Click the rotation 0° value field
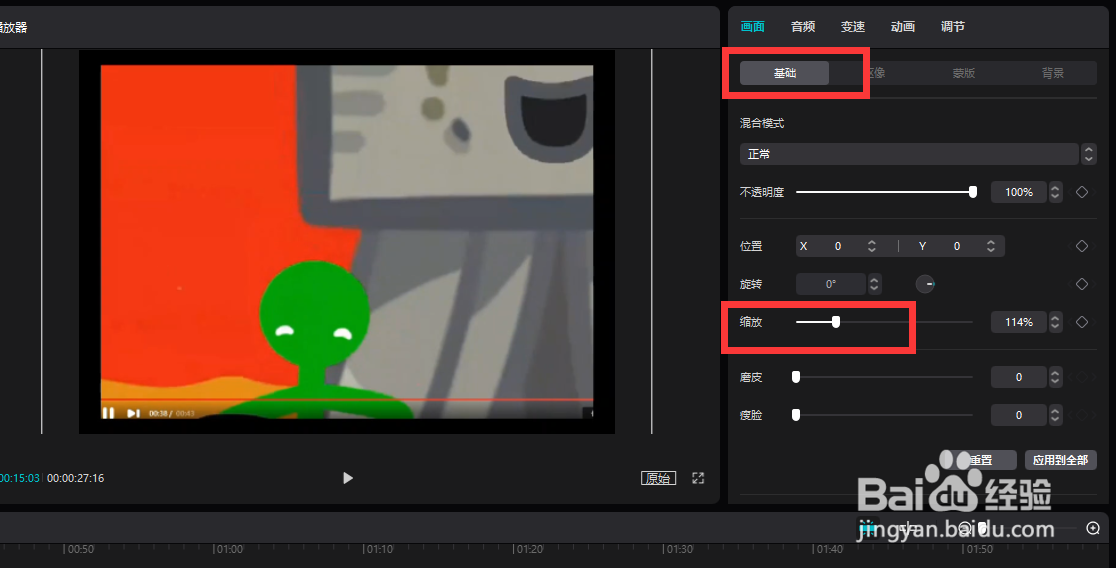This screenshot has height=568, width=1116. point(831,284)
